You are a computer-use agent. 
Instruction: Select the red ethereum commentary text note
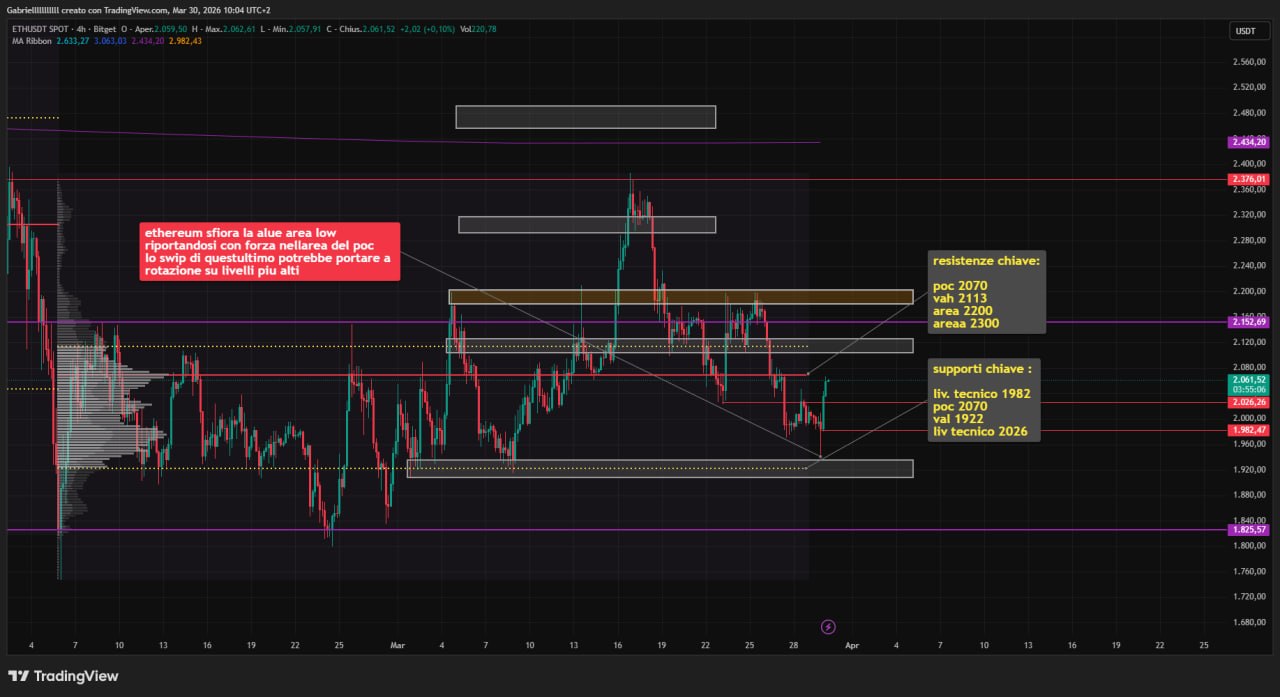tap(270, 252)
